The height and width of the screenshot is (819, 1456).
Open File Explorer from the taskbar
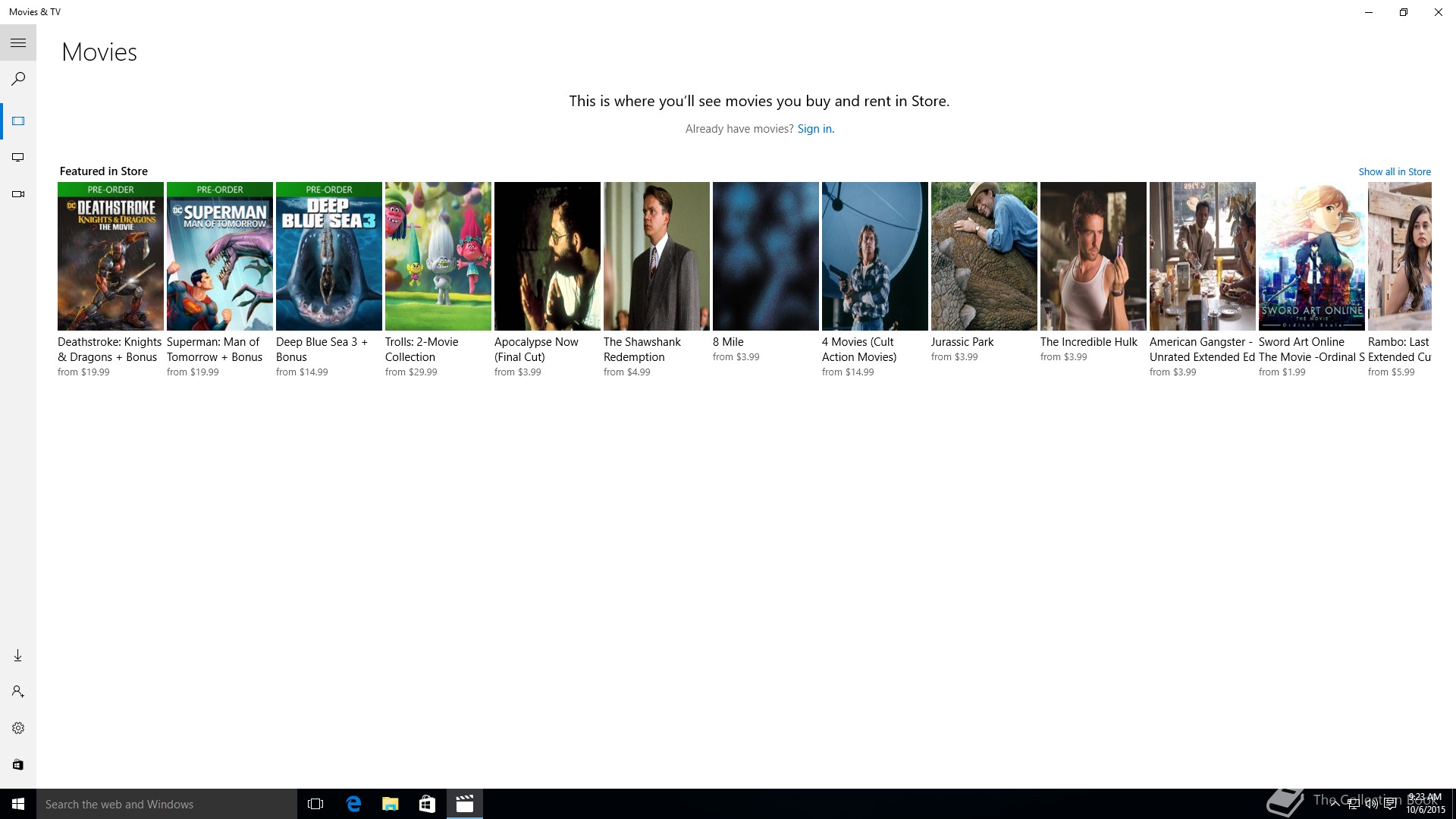pos(391,804)
